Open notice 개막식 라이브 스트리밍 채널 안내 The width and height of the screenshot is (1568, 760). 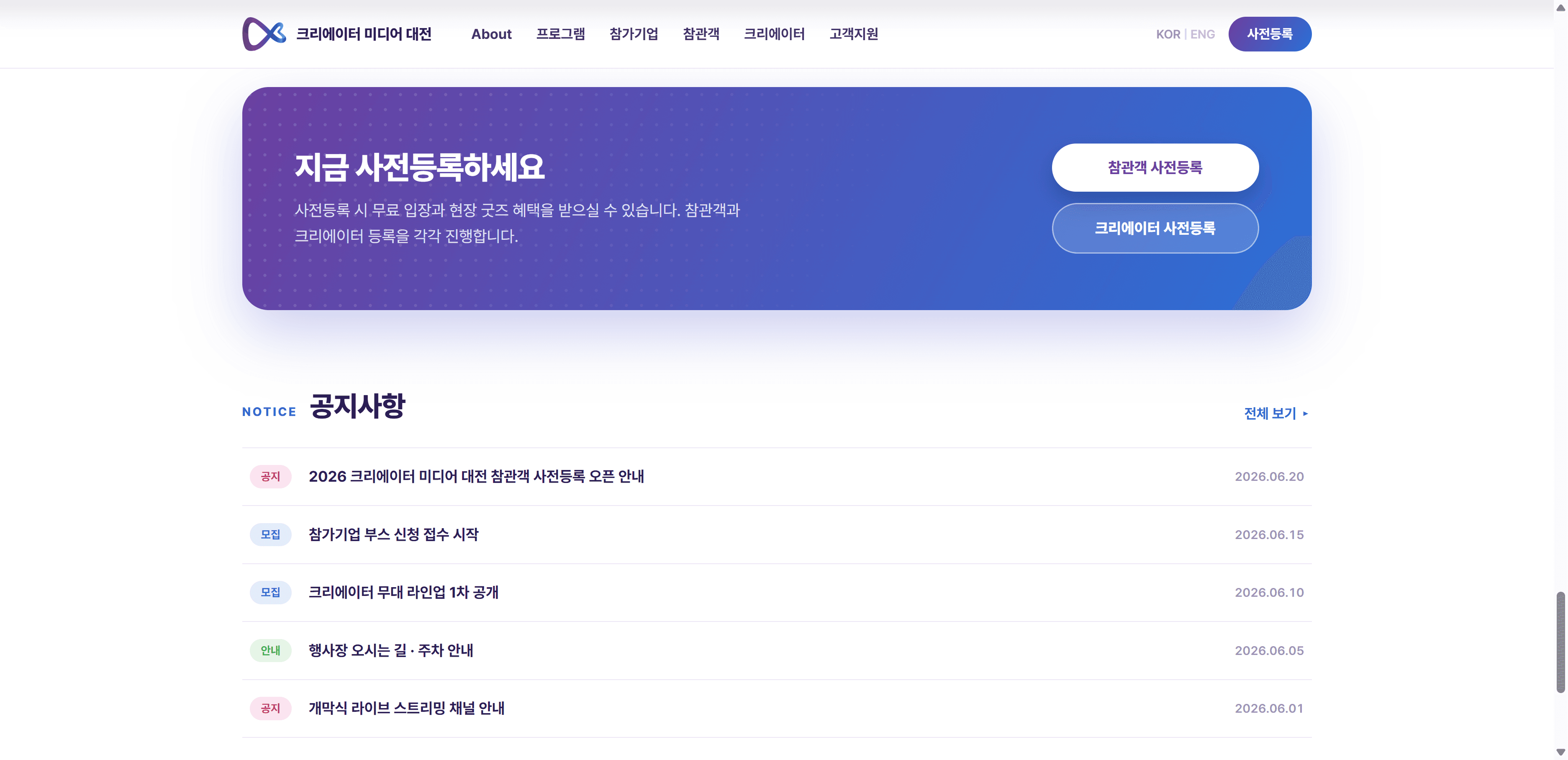(x=777, y=708)
